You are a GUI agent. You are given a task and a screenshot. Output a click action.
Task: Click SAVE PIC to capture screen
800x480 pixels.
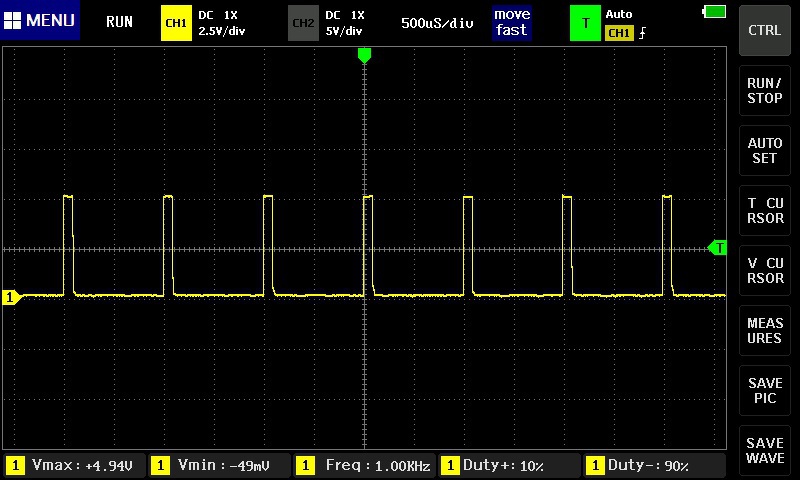764,390
